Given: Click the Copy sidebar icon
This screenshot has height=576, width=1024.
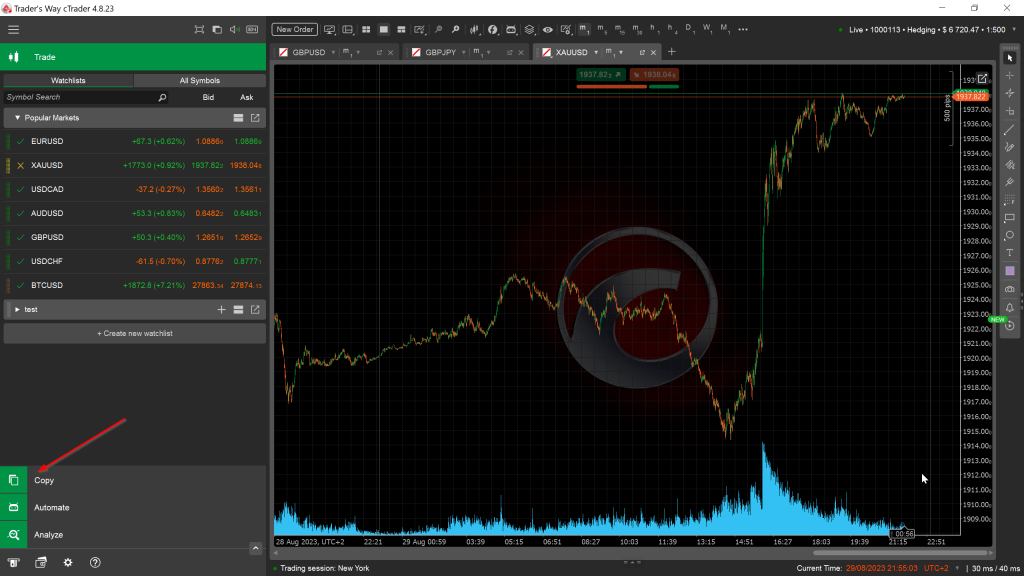Looking at the screenshot, I should click(14, 480).
